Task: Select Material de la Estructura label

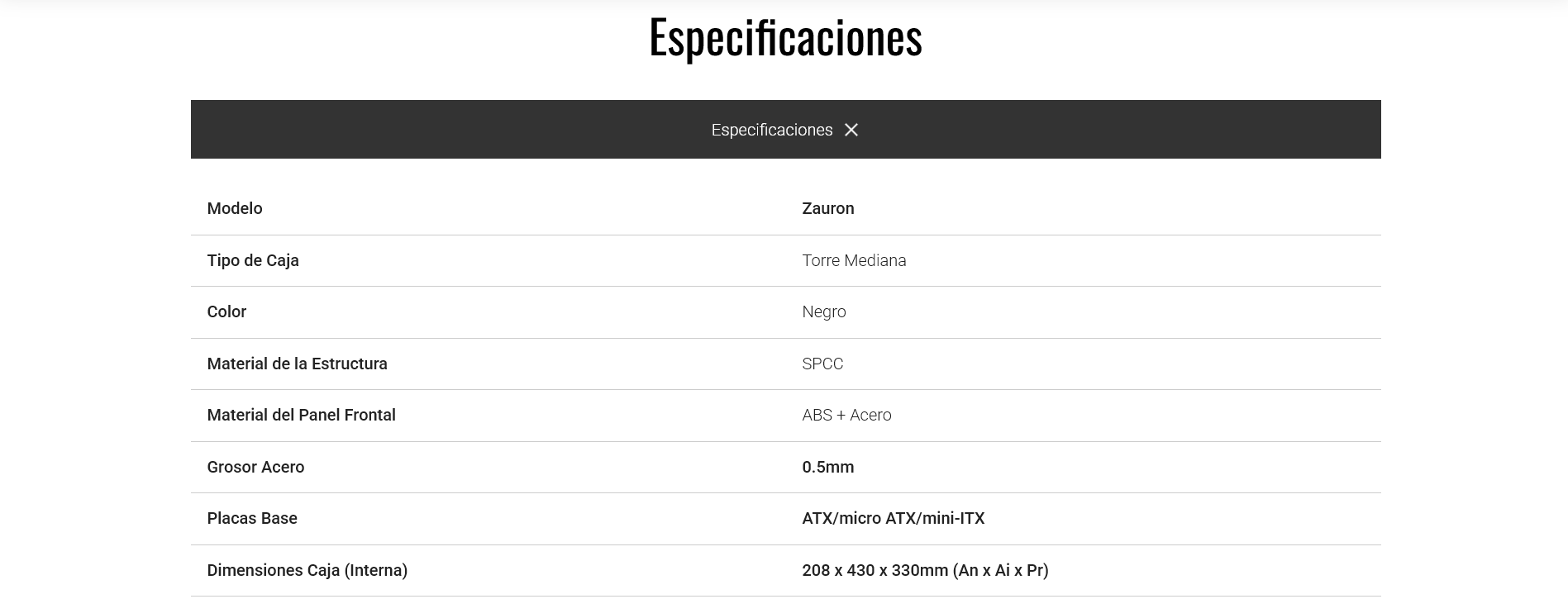Action: pos(297,364)
